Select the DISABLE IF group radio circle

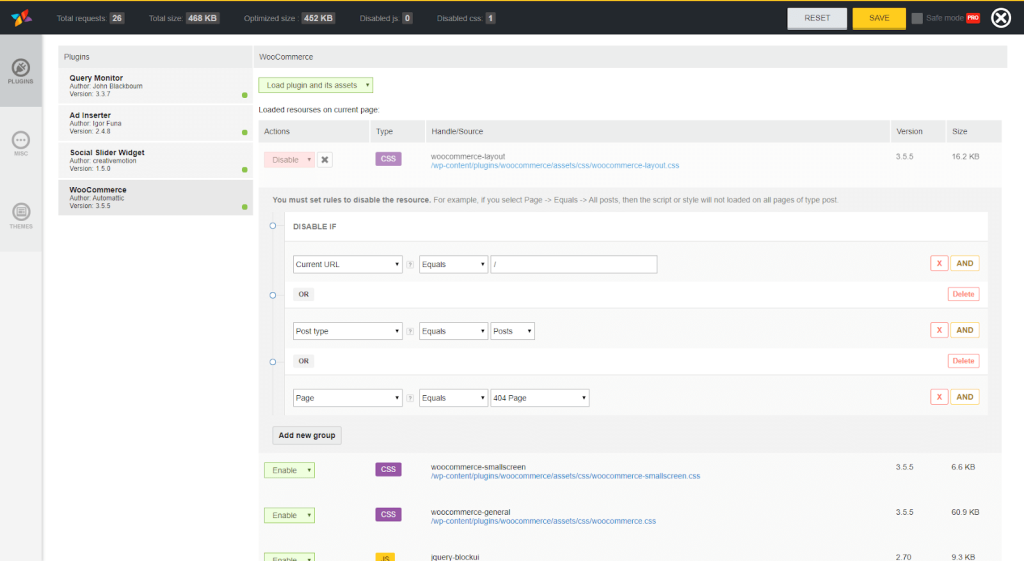coord(273,226)
